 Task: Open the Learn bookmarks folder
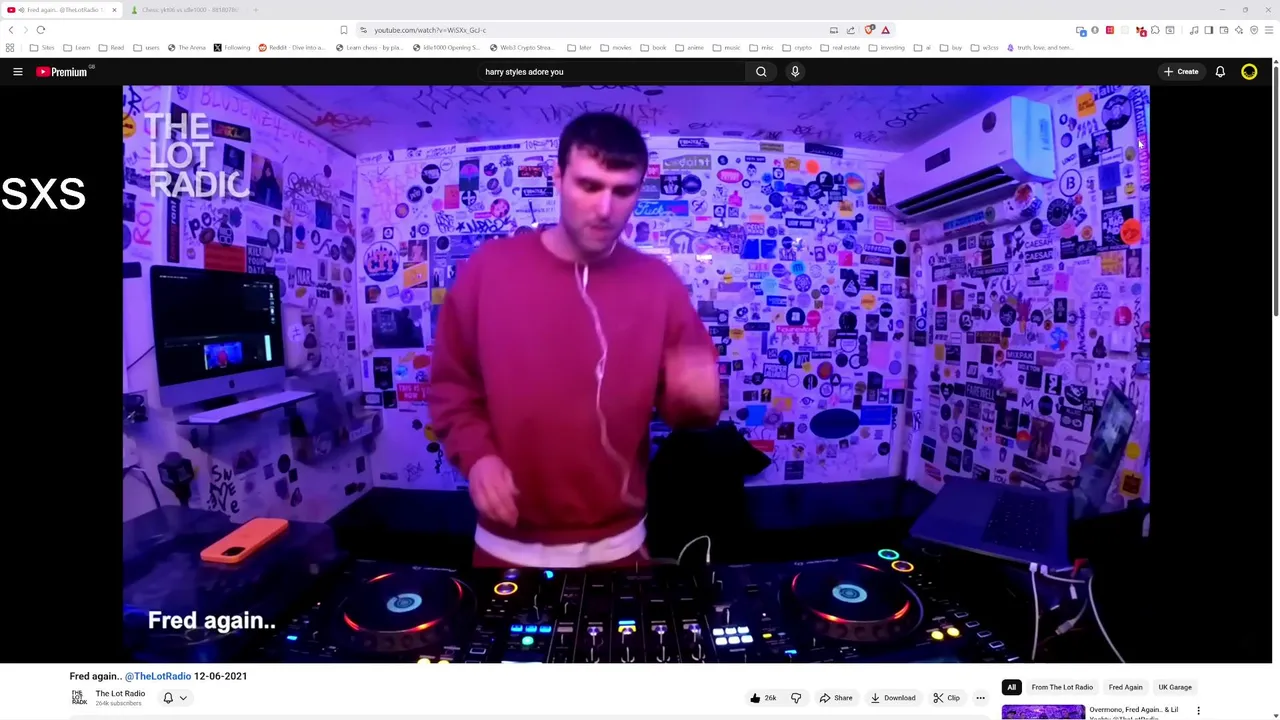pyautogui.click(x=77, y=48)
